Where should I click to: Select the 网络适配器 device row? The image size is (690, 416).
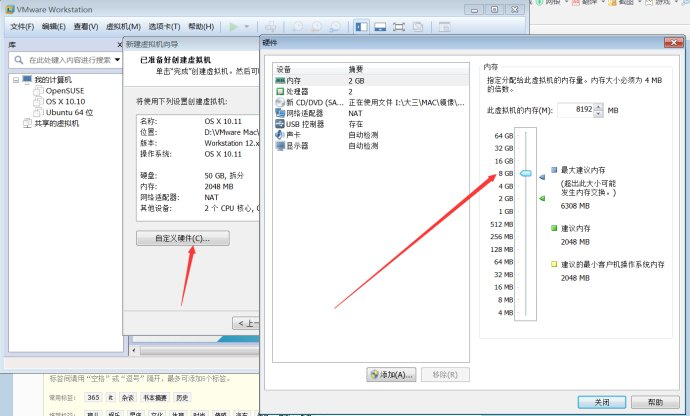371,113
